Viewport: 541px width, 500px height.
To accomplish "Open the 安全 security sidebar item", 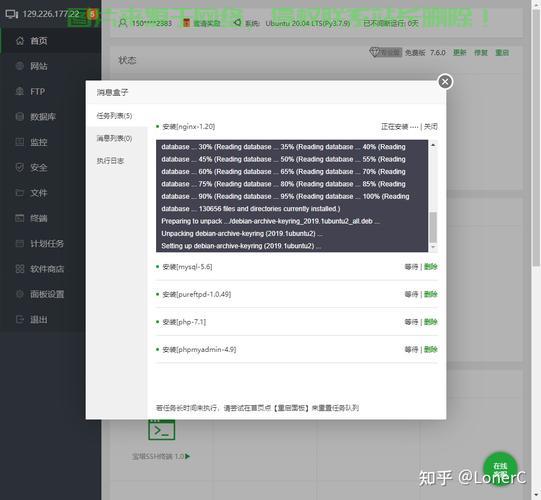I will (51, 167).
